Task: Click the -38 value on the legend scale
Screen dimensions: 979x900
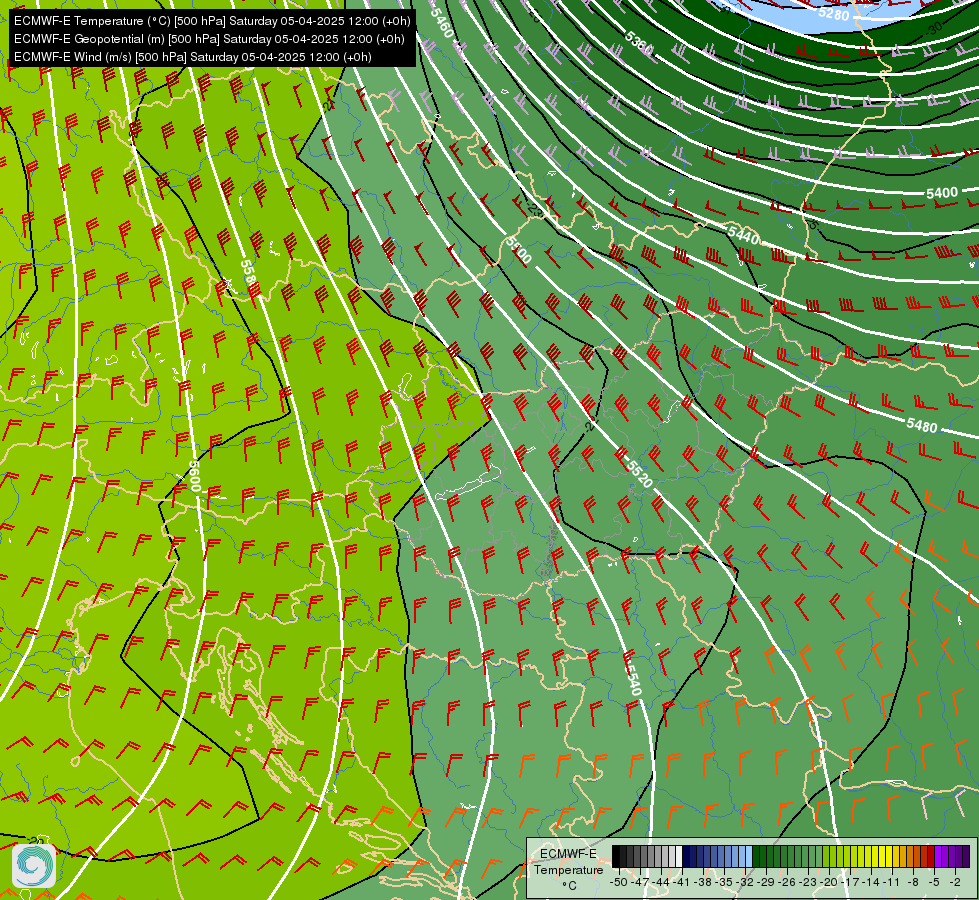Action: [704, 882]
